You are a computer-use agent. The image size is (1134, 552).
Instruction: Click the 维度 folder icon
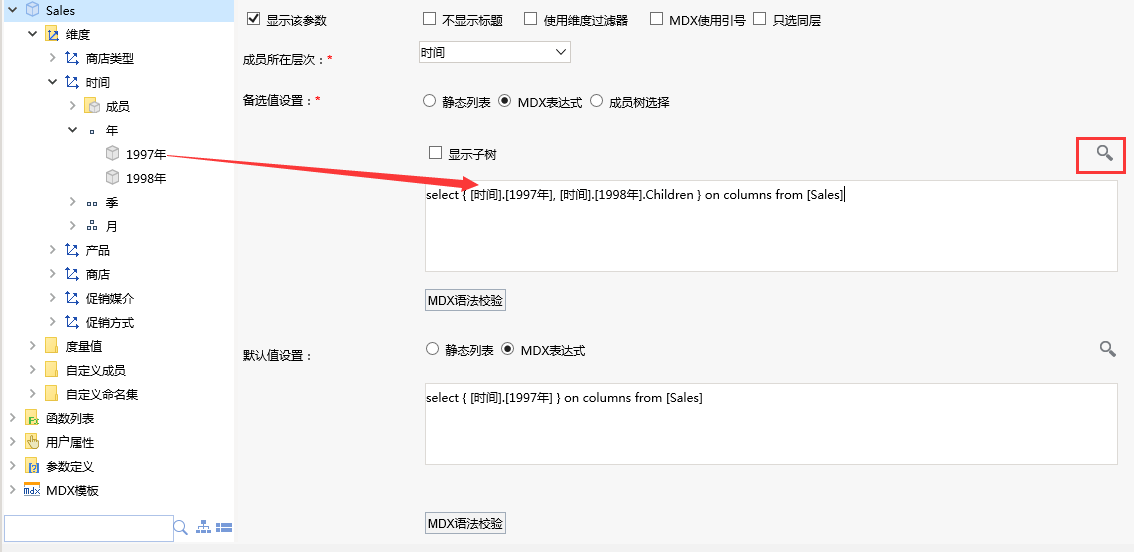52,34
